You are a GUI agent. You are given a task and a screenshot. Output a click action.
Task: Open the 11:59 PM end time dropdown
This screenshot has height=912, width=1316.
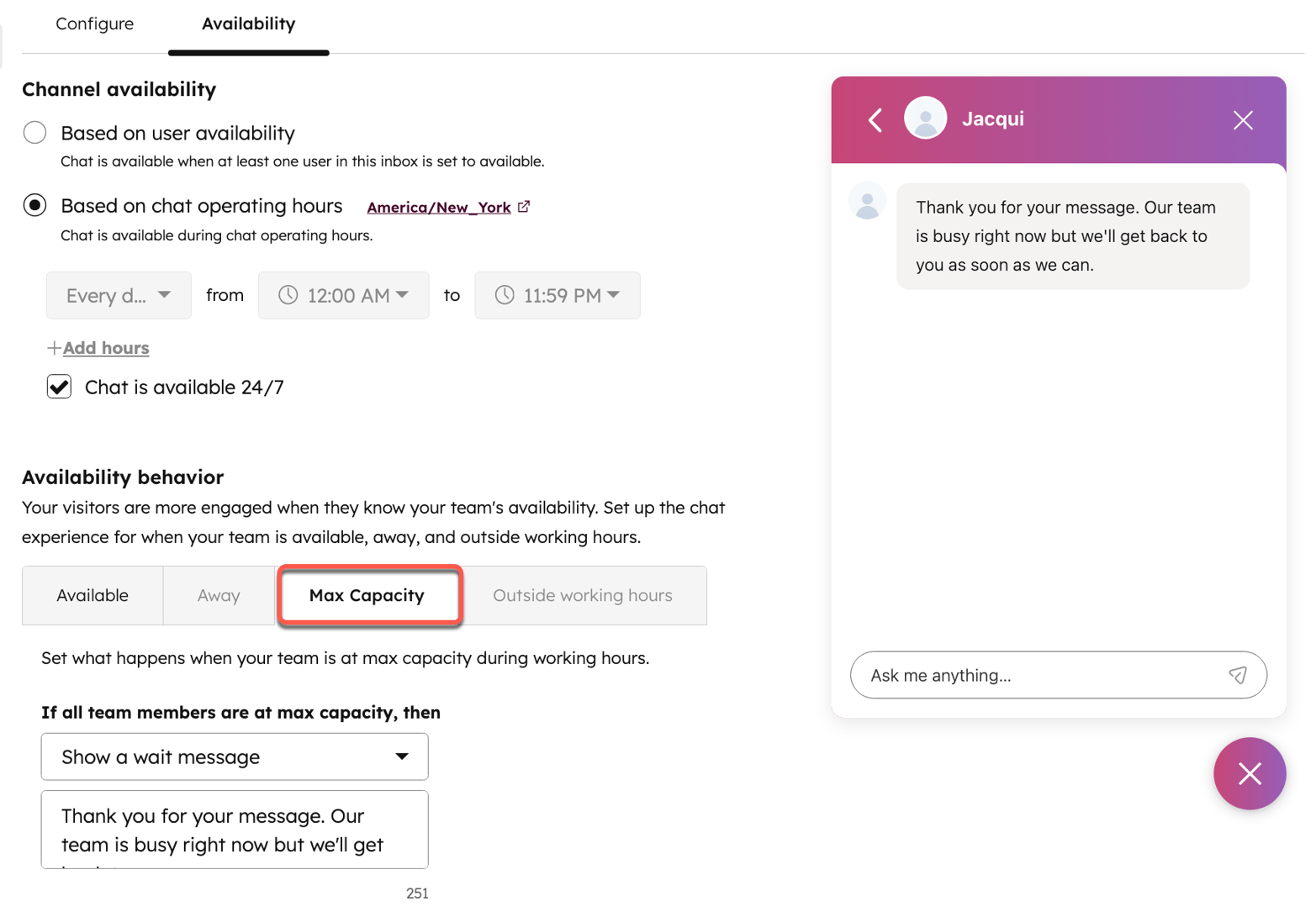pyautogui.click(x=558, y=295)
